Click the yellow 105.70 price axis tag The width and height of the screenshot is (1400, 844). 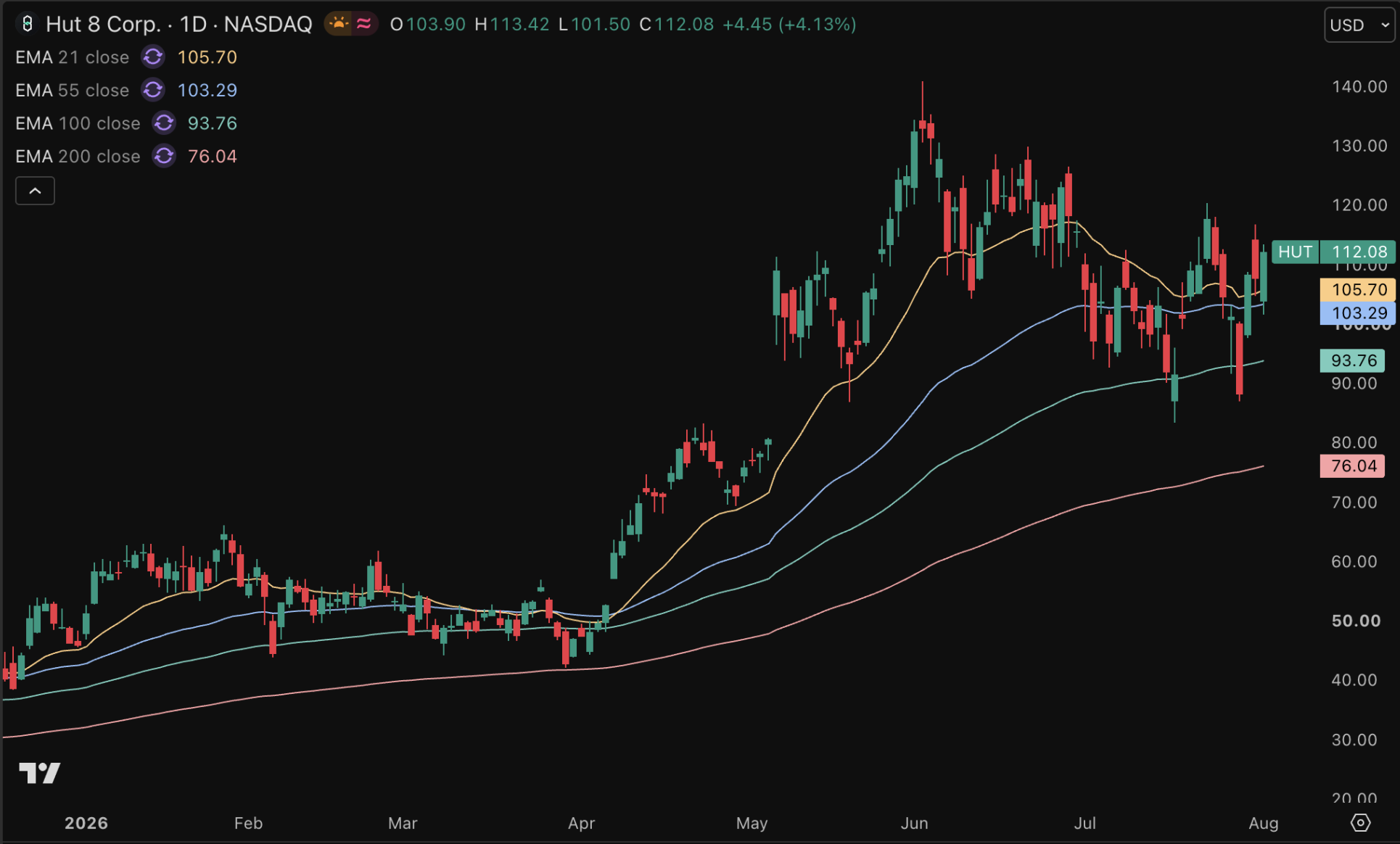coord(1358,289)
